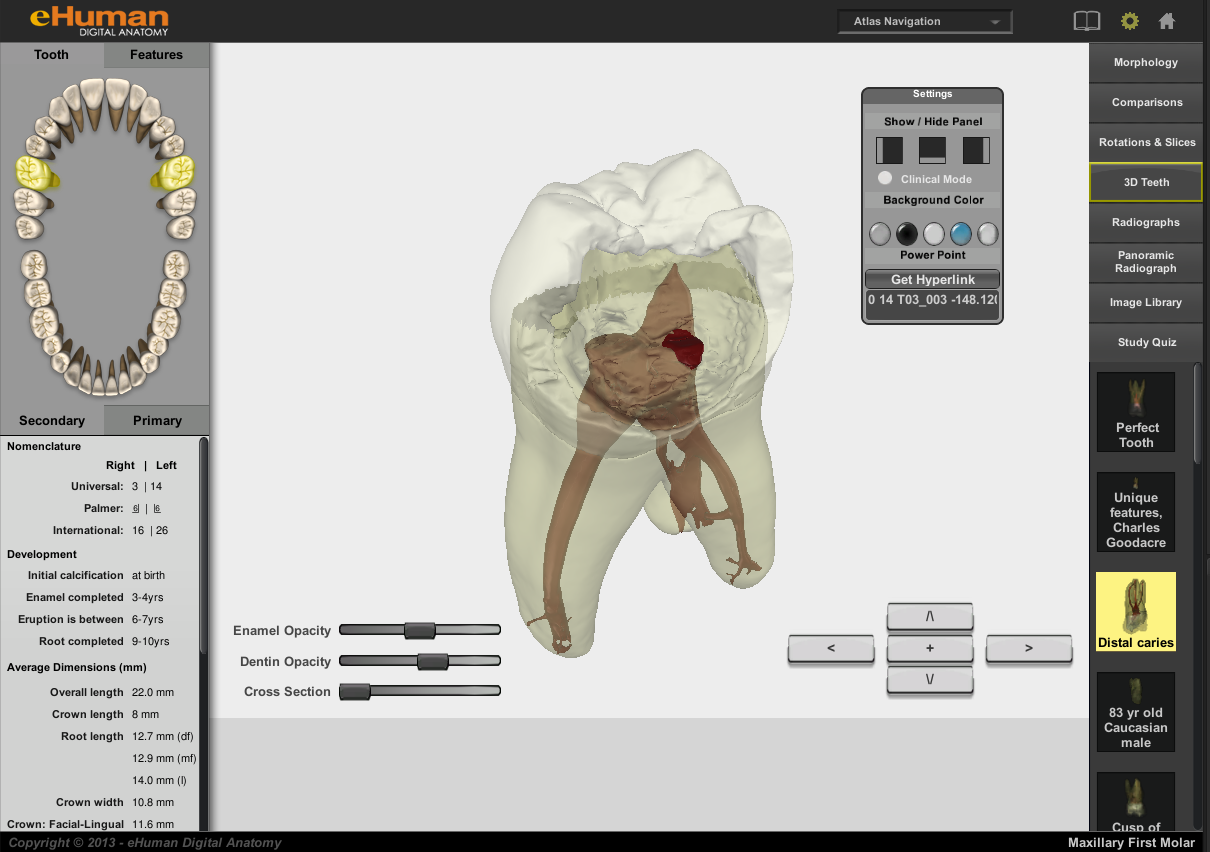Rotate tooth left with < arrow
Image resolution: width=1210 pixels, height=852 pixels.
tap(830, 649)
